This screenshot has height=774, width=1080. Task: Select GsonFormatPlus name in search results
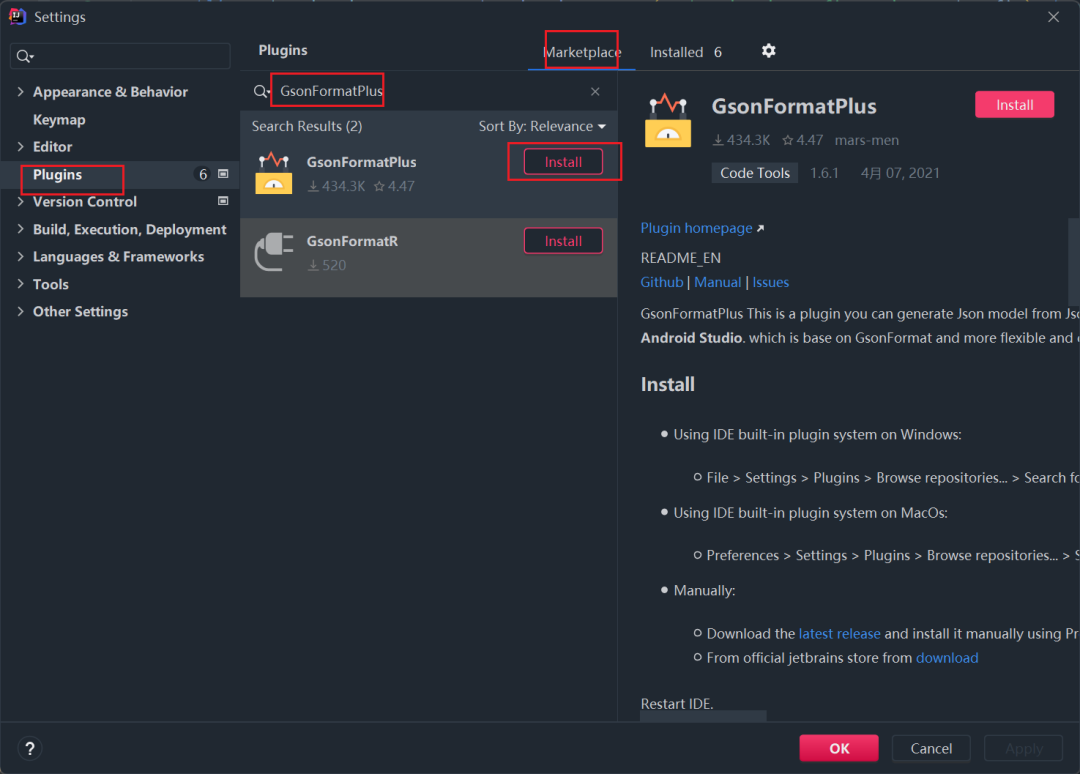[362, 162]
